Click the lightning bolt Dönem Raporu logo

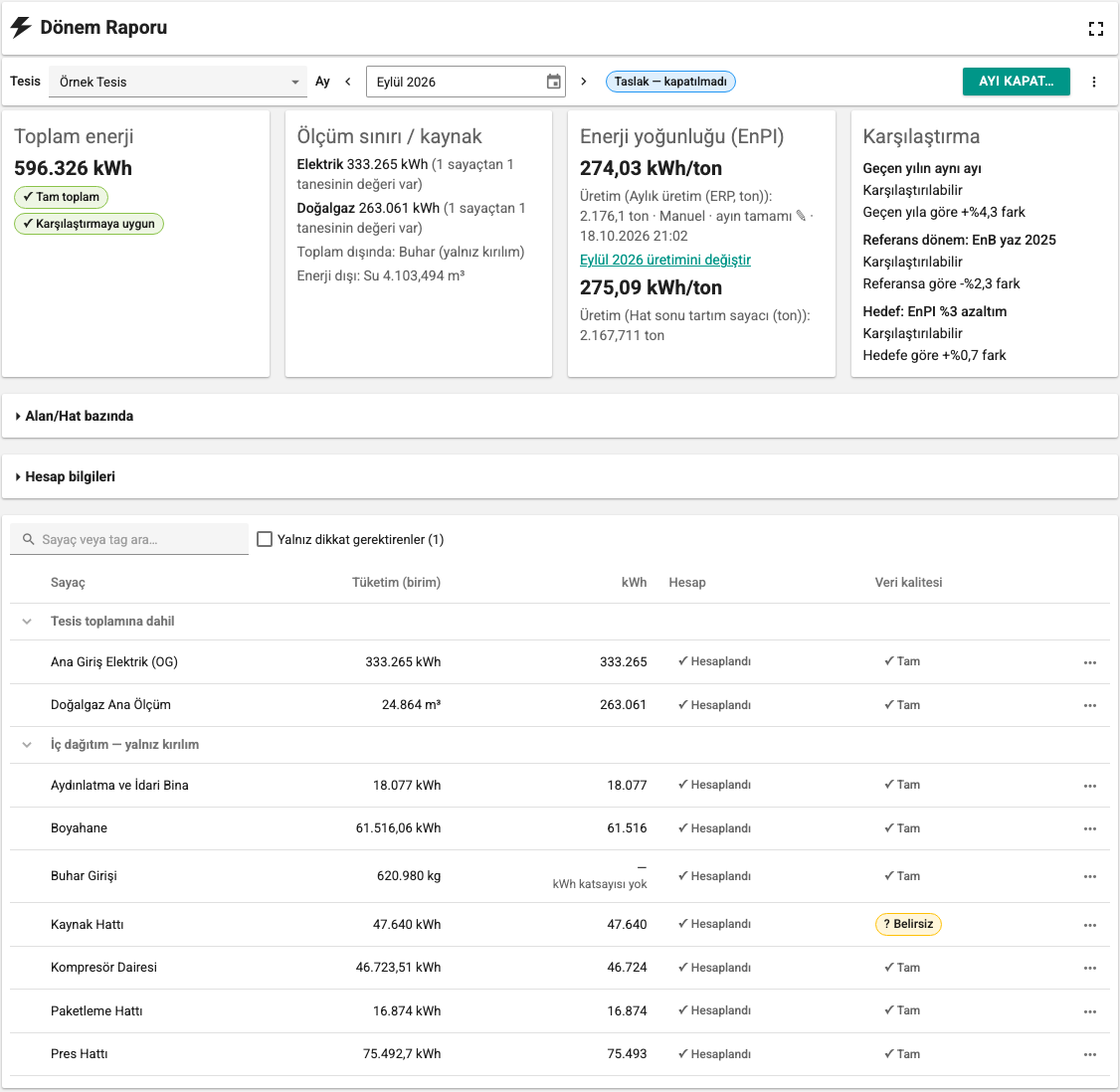[x=21, y=28]
